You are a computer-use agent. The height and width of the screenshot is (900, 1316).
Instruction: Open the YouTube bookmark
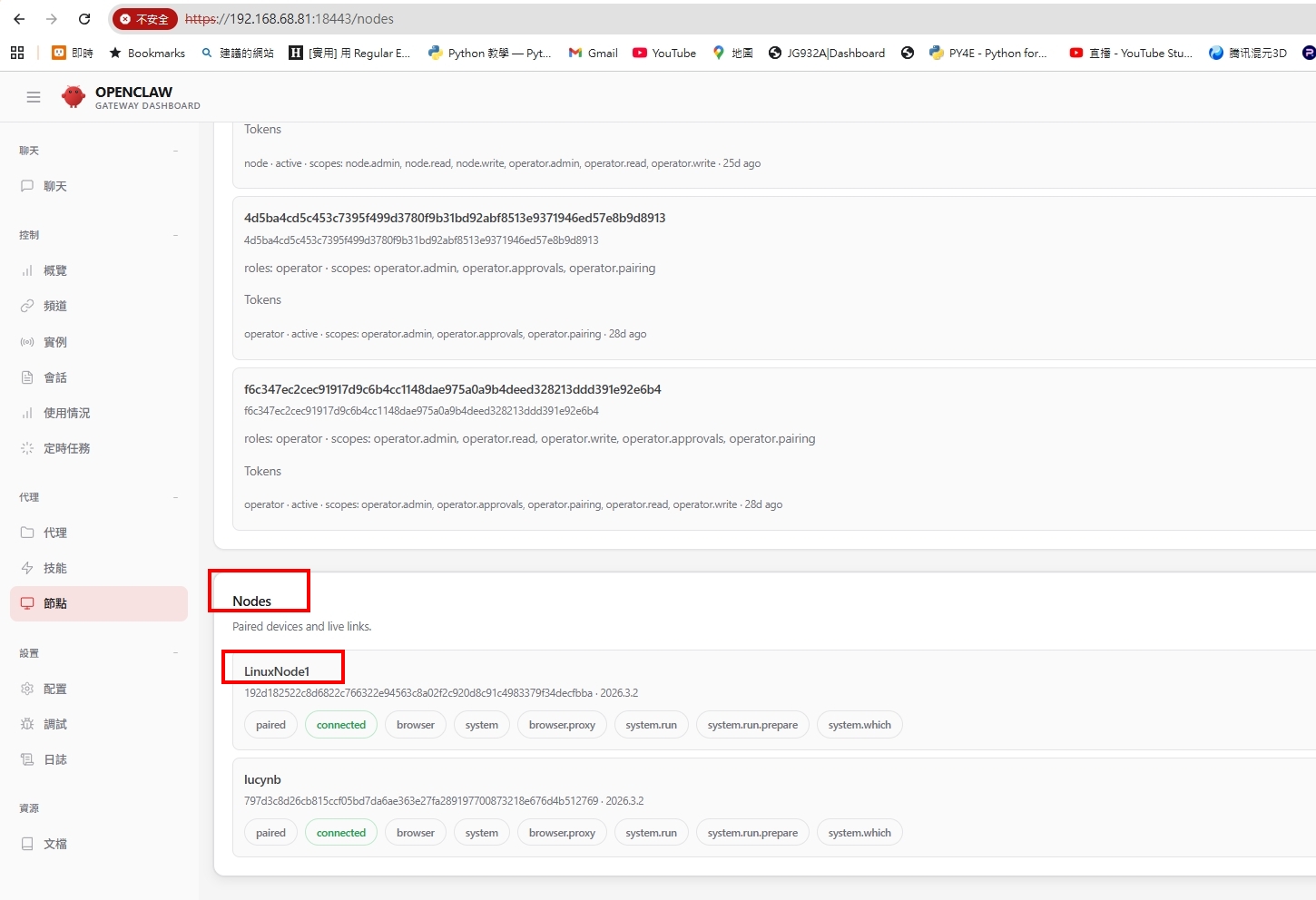[664, 54]
